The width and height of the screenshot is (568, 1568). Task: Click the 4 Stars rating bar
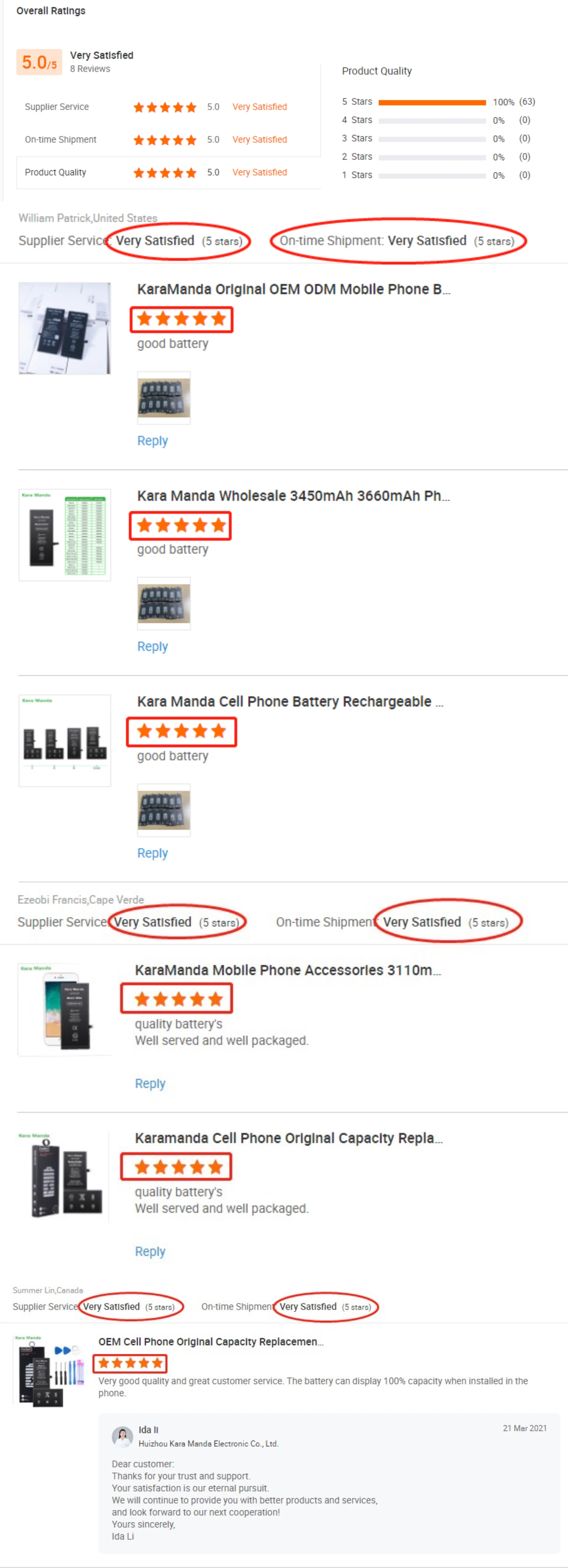tap(432, 121)
